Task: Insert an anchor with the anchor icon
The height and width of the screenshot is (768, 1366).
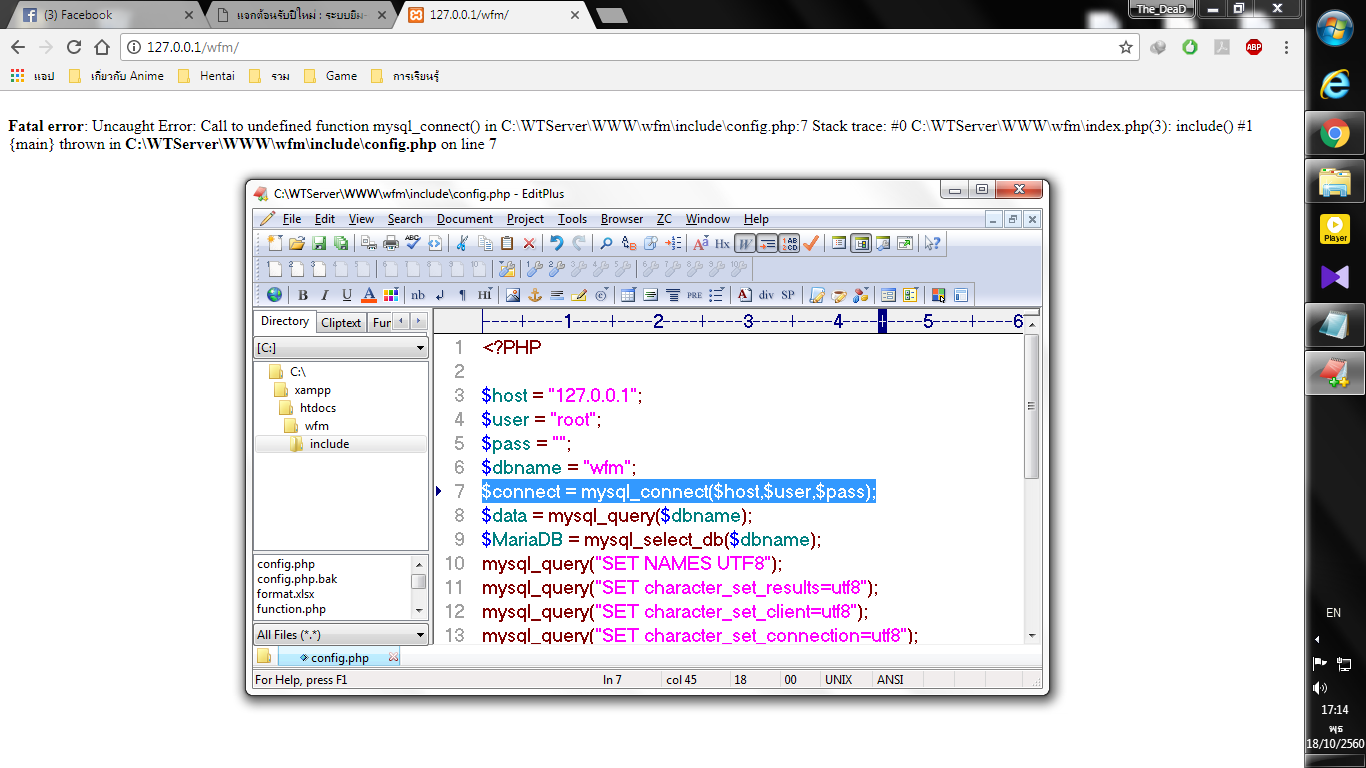Action: coord(534,295)
